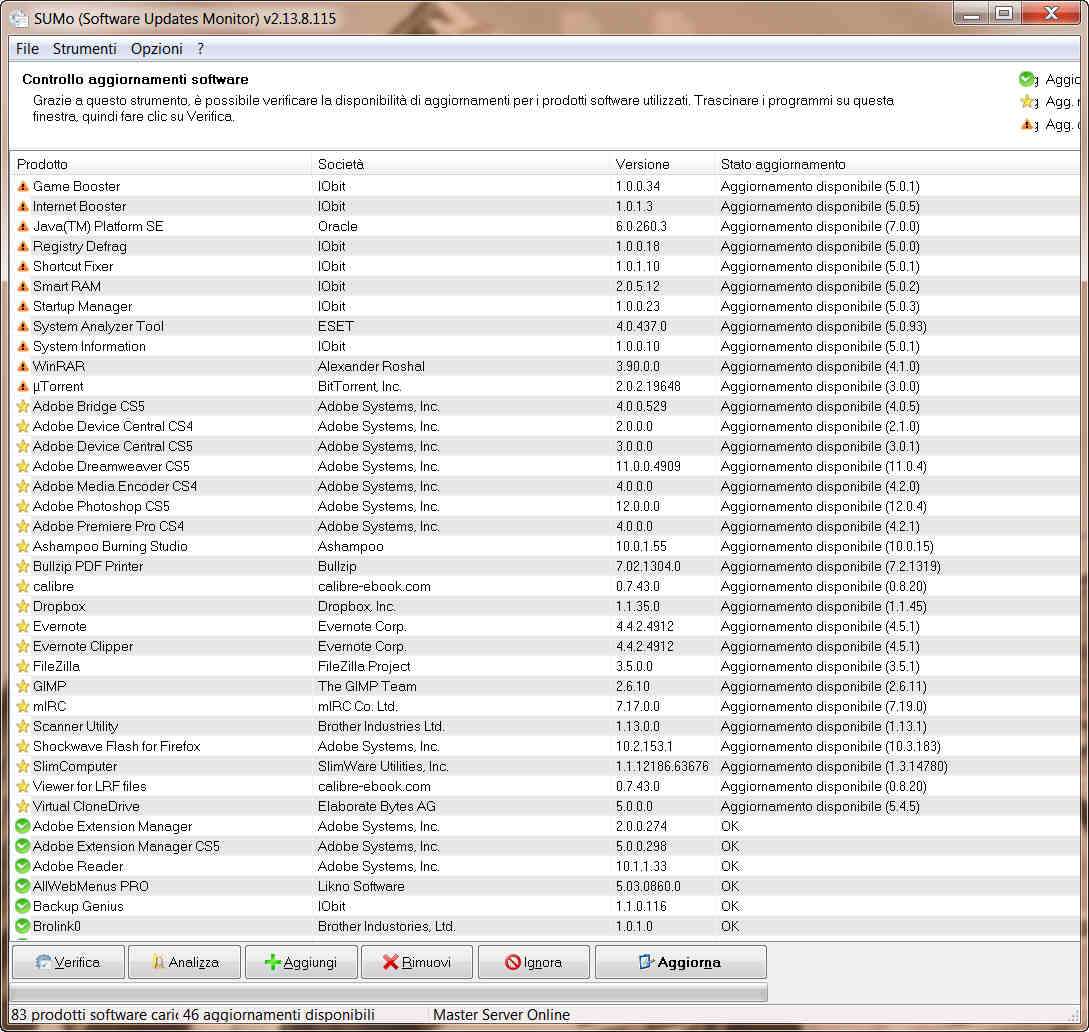Click SlimWare Utilities, Inc. company cell
This screenshot has width=1089, height=1032.
(x=383, y=767)
